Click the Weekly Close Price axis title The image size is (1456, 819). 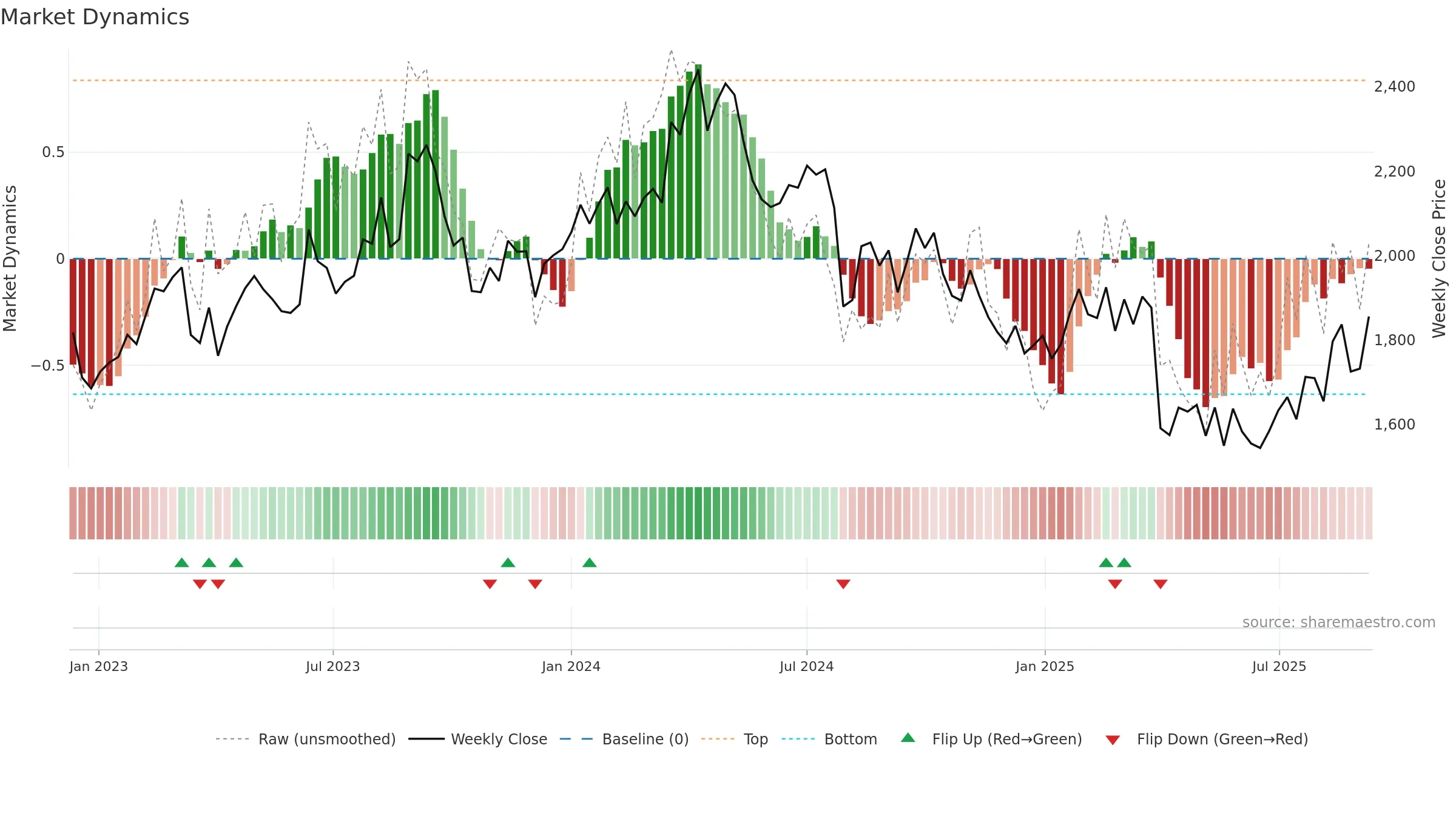(x=1439, y=258)
